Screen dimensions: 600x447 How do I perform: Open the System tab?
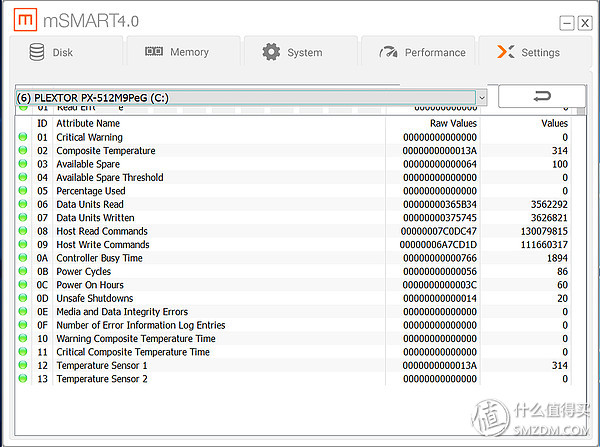tap(301, 51)
